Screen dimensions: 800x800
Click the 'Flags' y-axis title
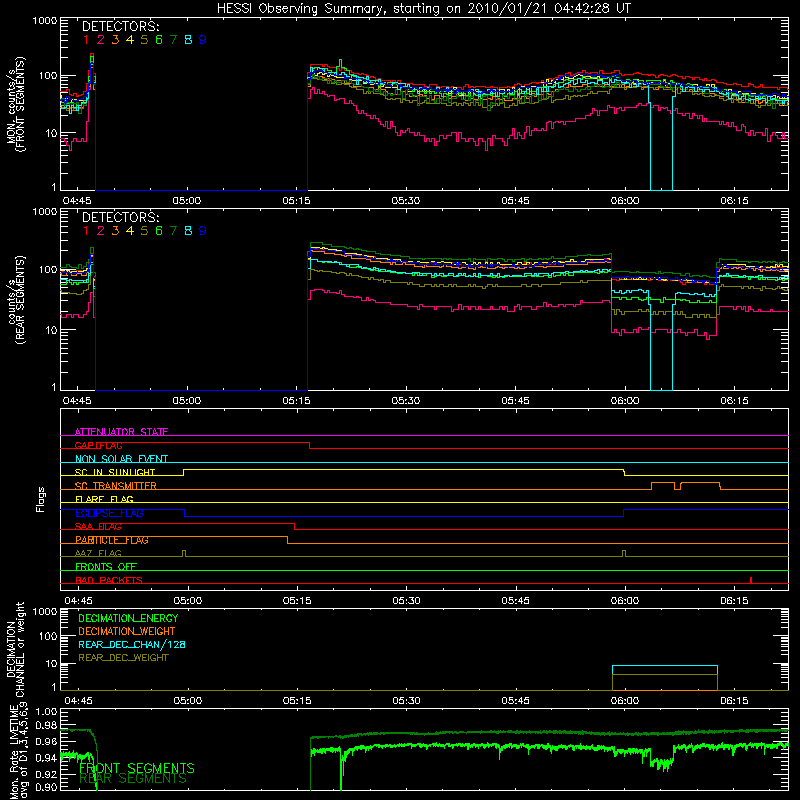[41, 499]
